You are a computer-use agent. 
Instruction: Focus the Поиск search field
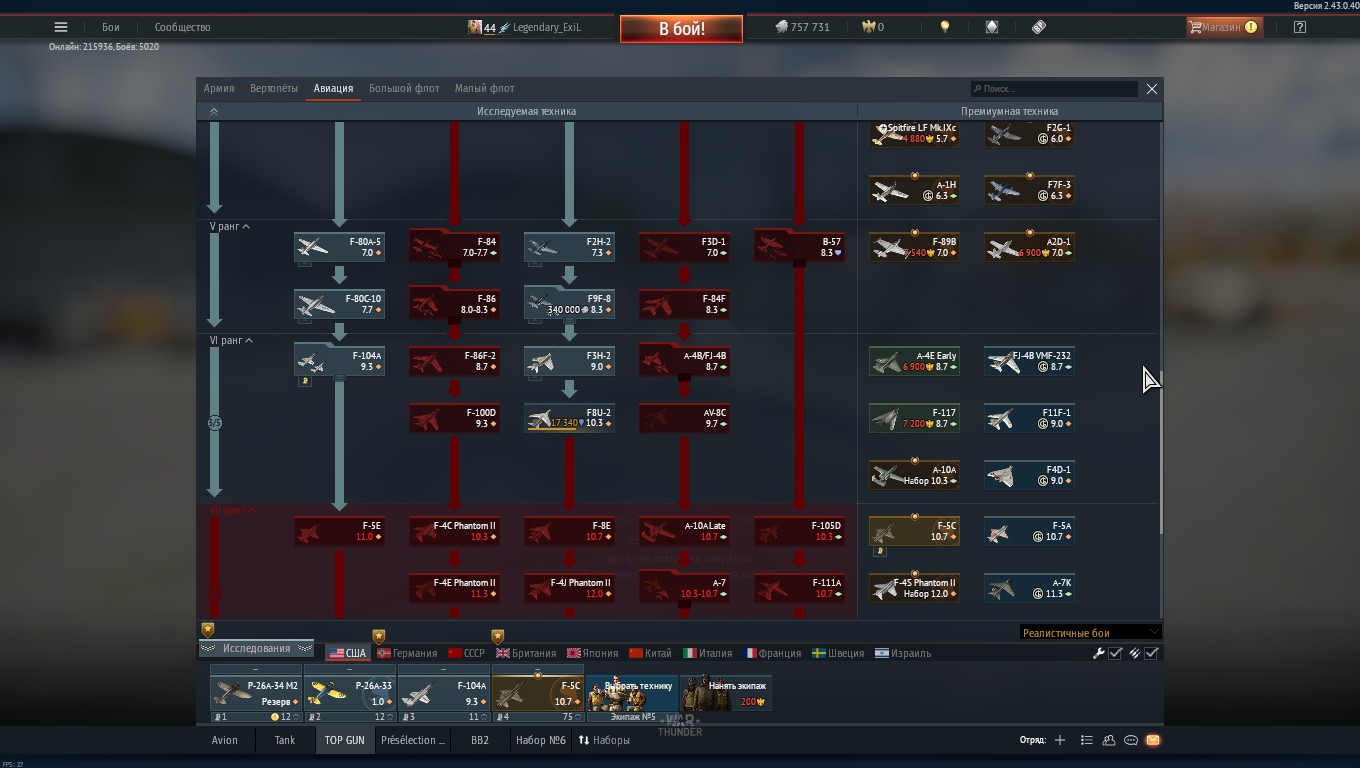click(1054, 89)
